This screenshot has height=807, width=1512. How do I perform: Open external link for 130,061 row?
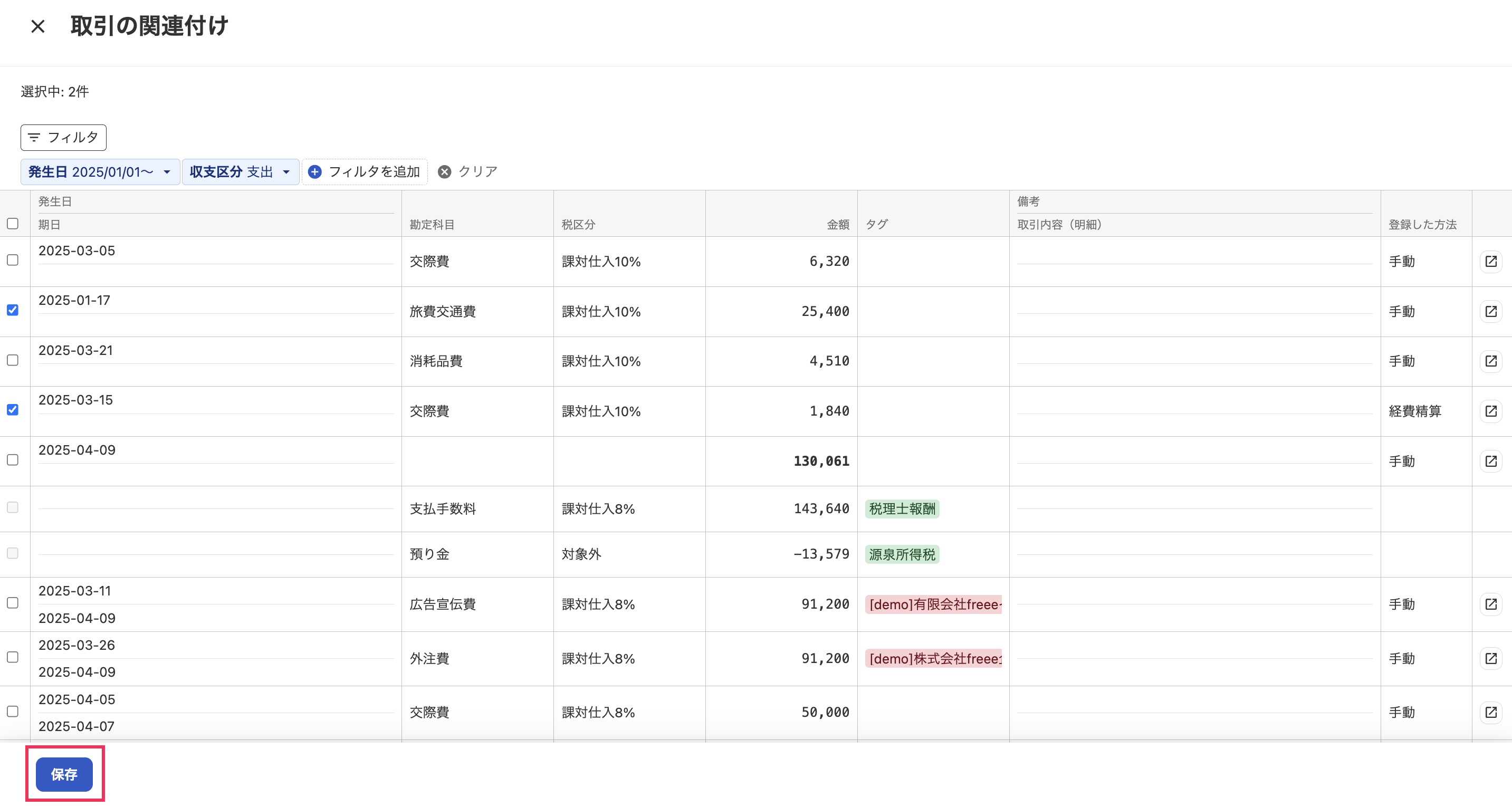pos(1491,462)
